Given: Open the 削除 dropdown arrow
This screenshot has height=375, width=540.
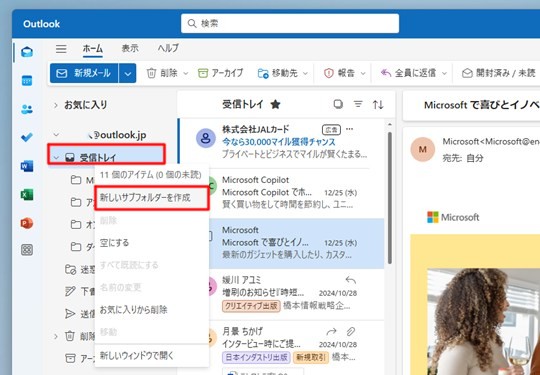Looking at the screenshot, I should pyautogui.click(x=186, y=73).
